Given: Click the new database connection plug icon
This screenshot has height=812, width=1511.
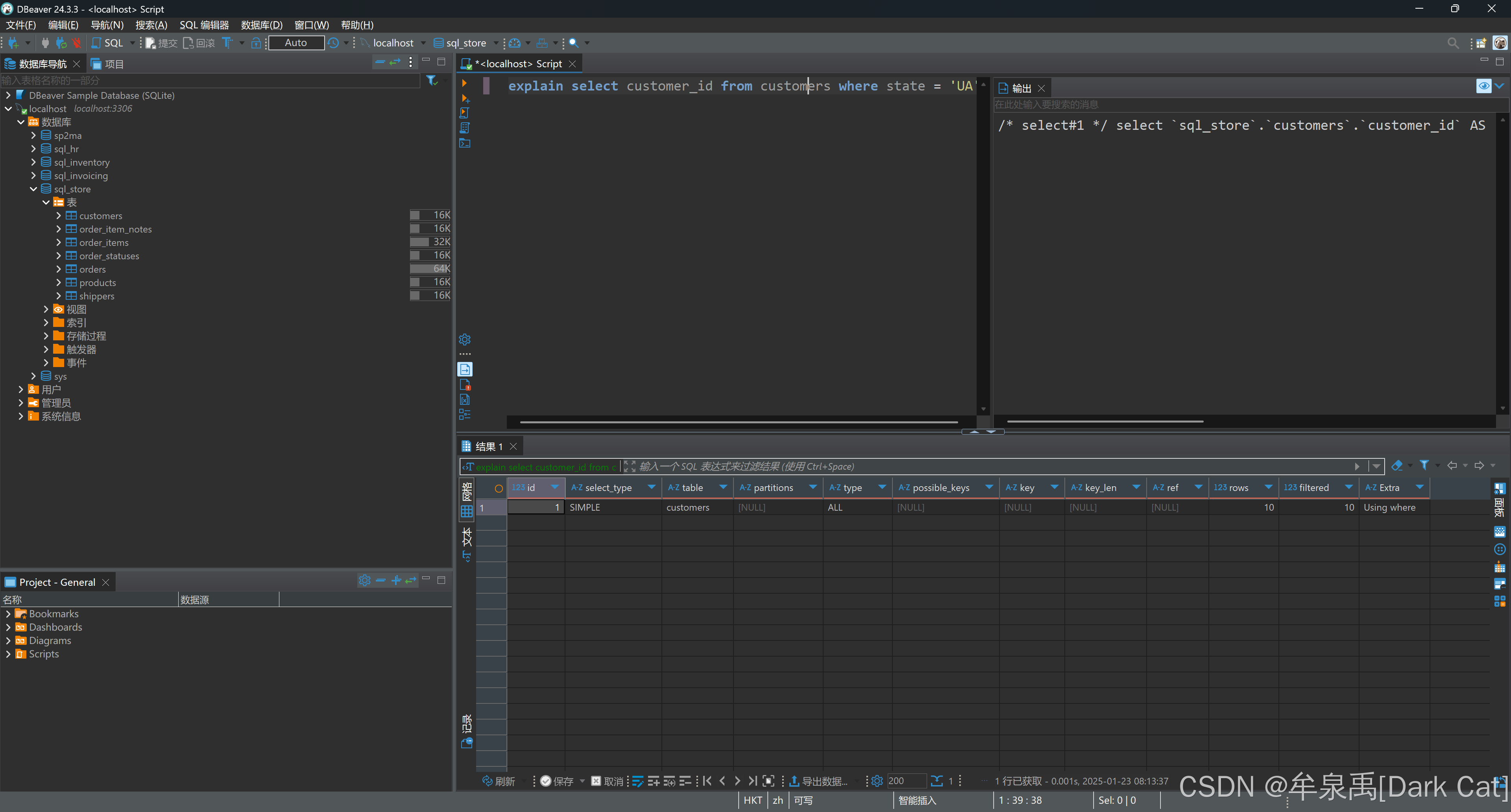Looking at the screenshot, I should tap(13, 43).
